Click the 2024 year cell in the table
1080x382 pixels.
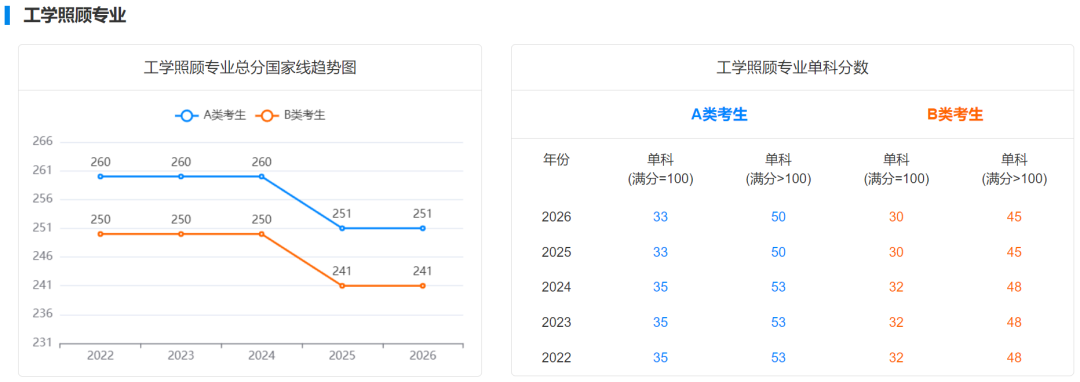point(557,287)
